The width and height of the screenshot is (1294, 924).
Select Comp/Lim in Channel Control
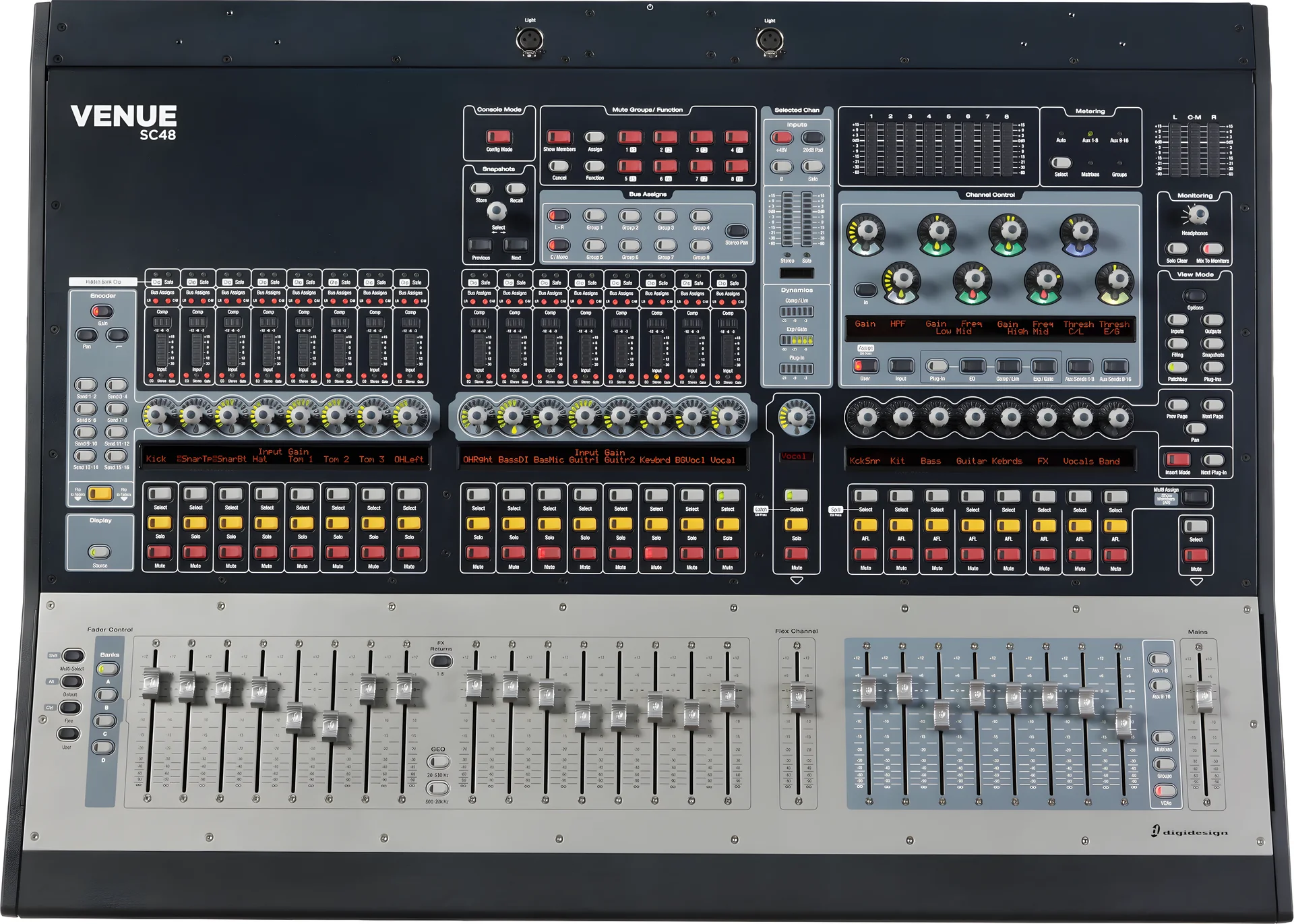(1008, 366)
